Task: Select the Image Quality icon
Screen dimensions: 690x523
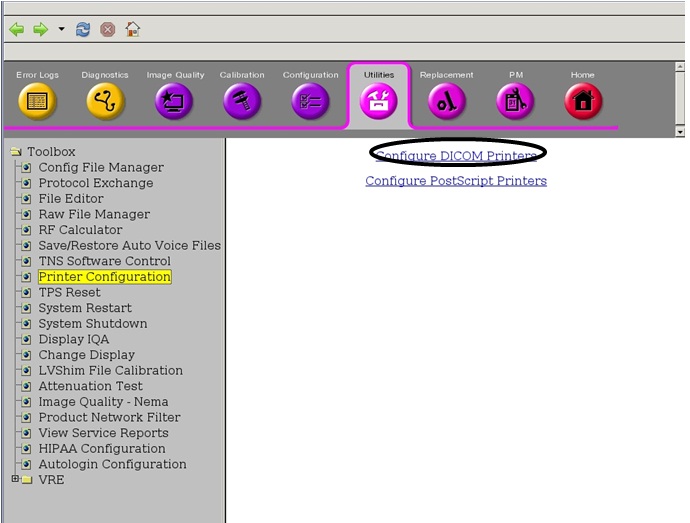Action: (174, 101)
